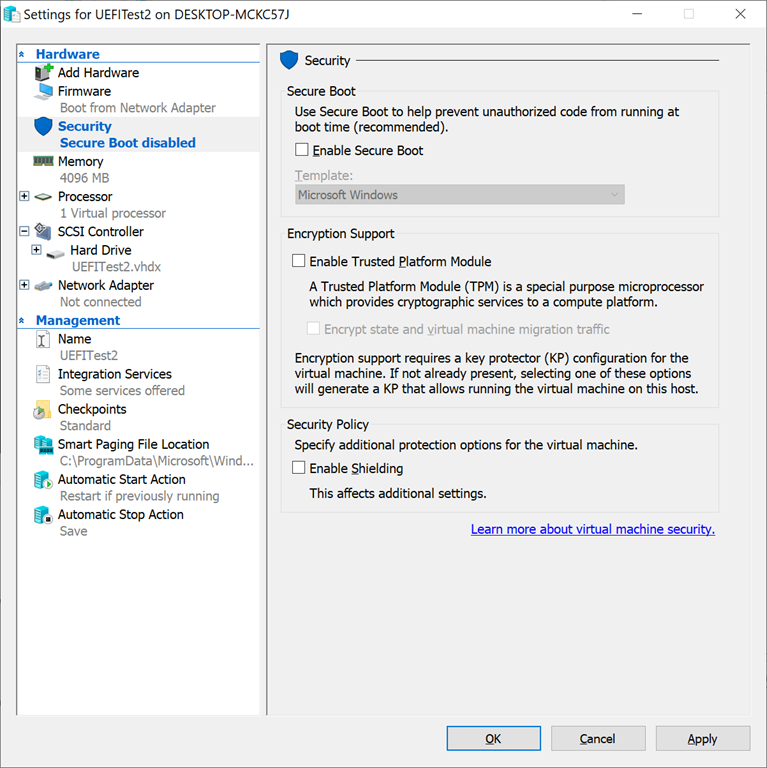Click the Integration Services icon
The image size is (767, 768).
(x=43, y=374)
